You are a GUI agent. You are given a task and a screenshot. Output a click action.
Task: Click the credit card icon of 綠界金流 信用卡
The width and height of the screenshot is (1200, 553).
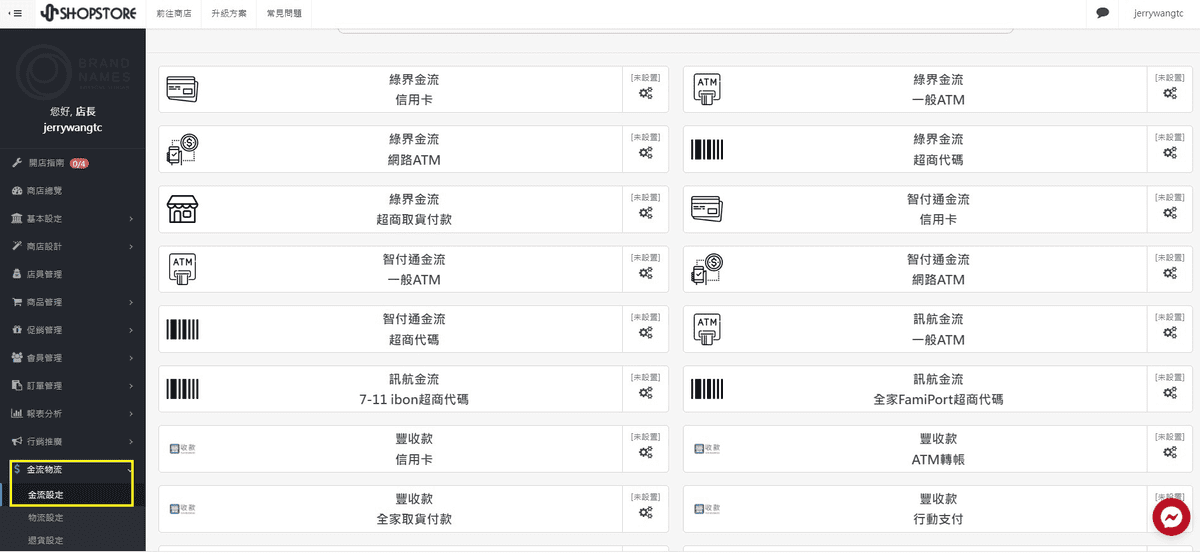pyautogui.click(x=182, y=89)
